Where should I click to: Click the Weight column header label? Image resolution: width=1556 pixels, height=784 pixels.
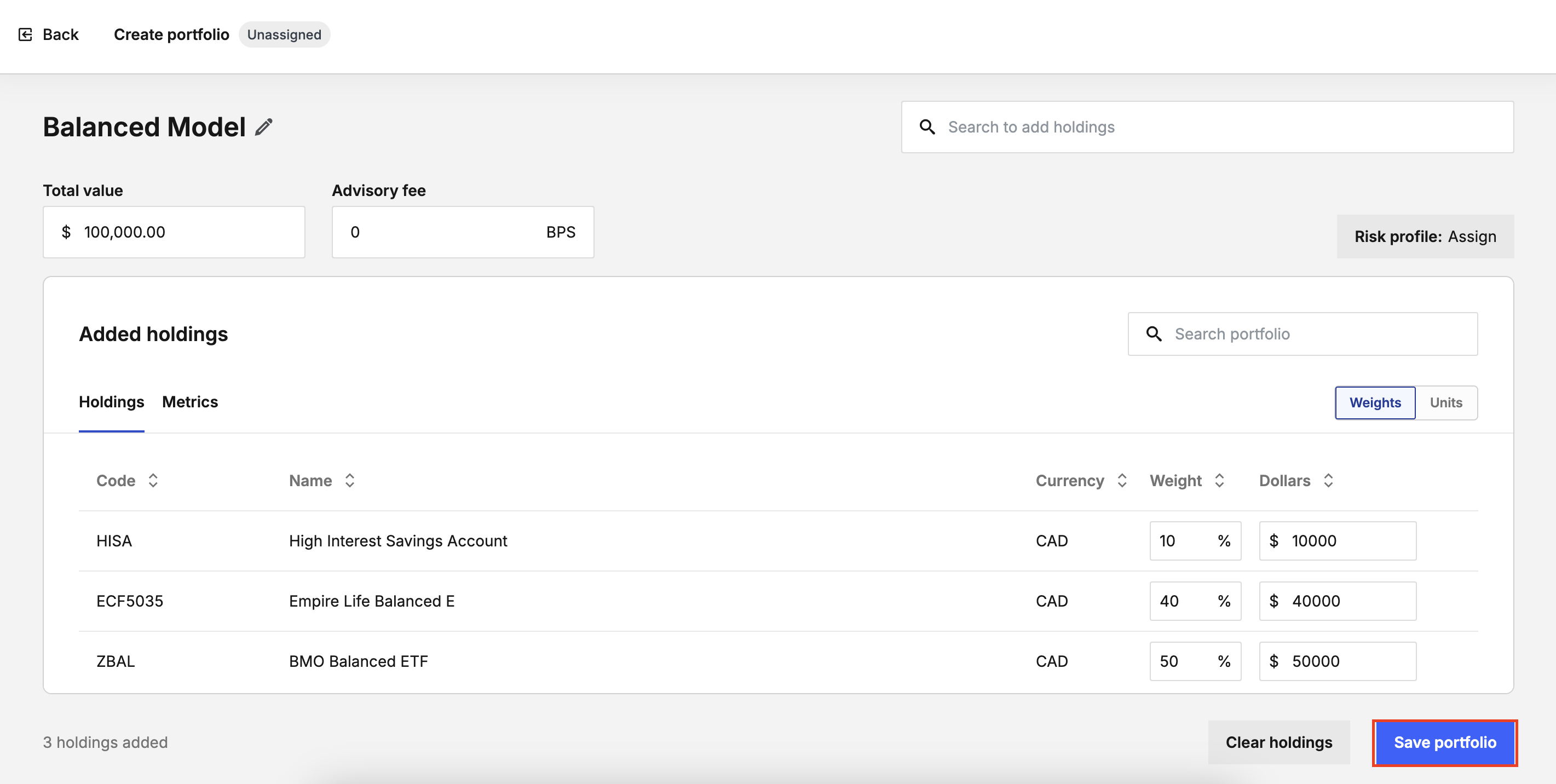click(1175, 481)
